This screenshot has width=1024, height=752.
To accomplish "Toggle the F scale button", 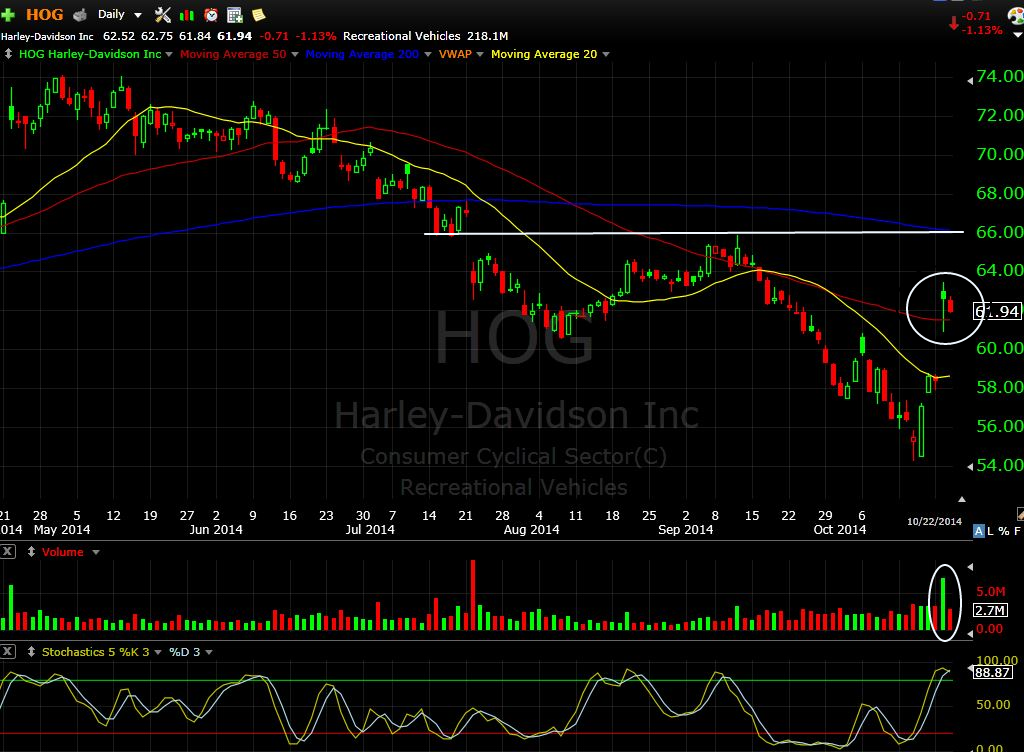I will coord(1017,531).
